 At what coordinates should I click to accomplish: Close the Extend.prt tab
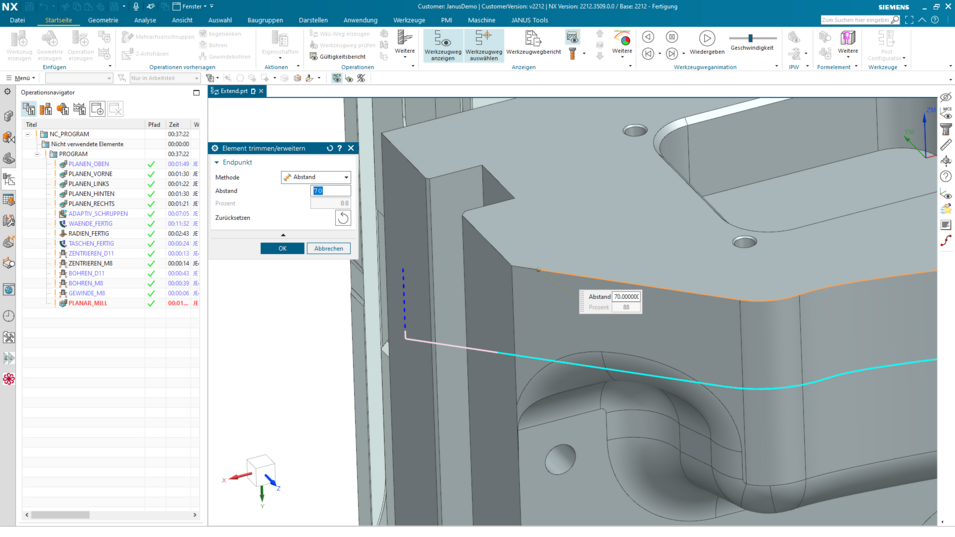click(x=261, y=91)
